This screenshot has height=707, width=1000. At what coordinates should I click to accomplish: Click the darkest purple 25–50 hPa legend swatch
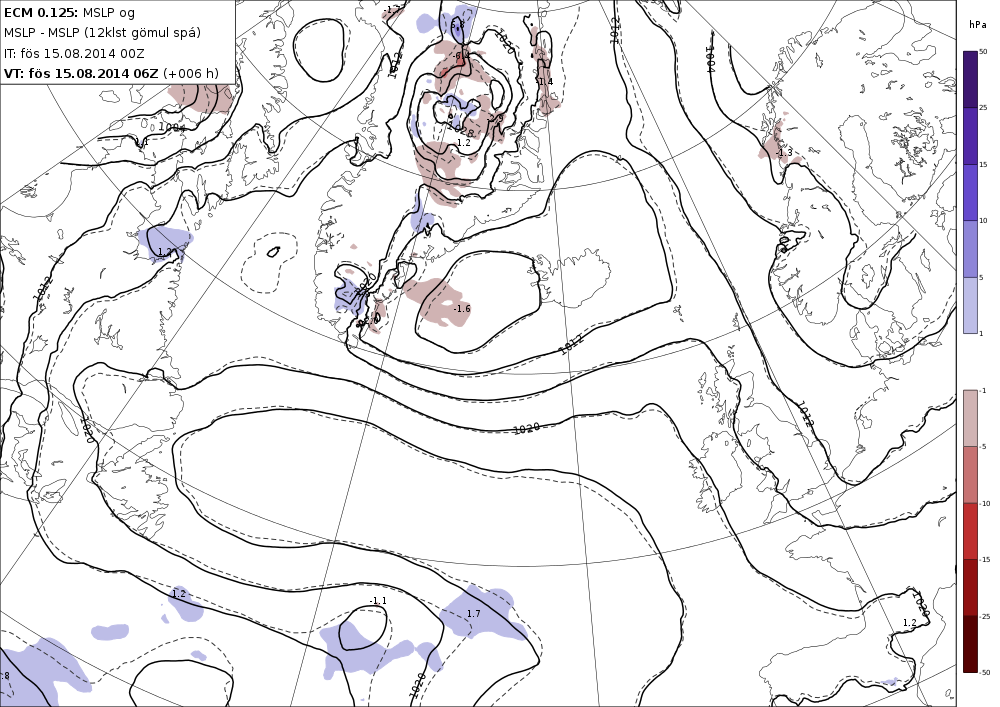click(x=969, y=79)
